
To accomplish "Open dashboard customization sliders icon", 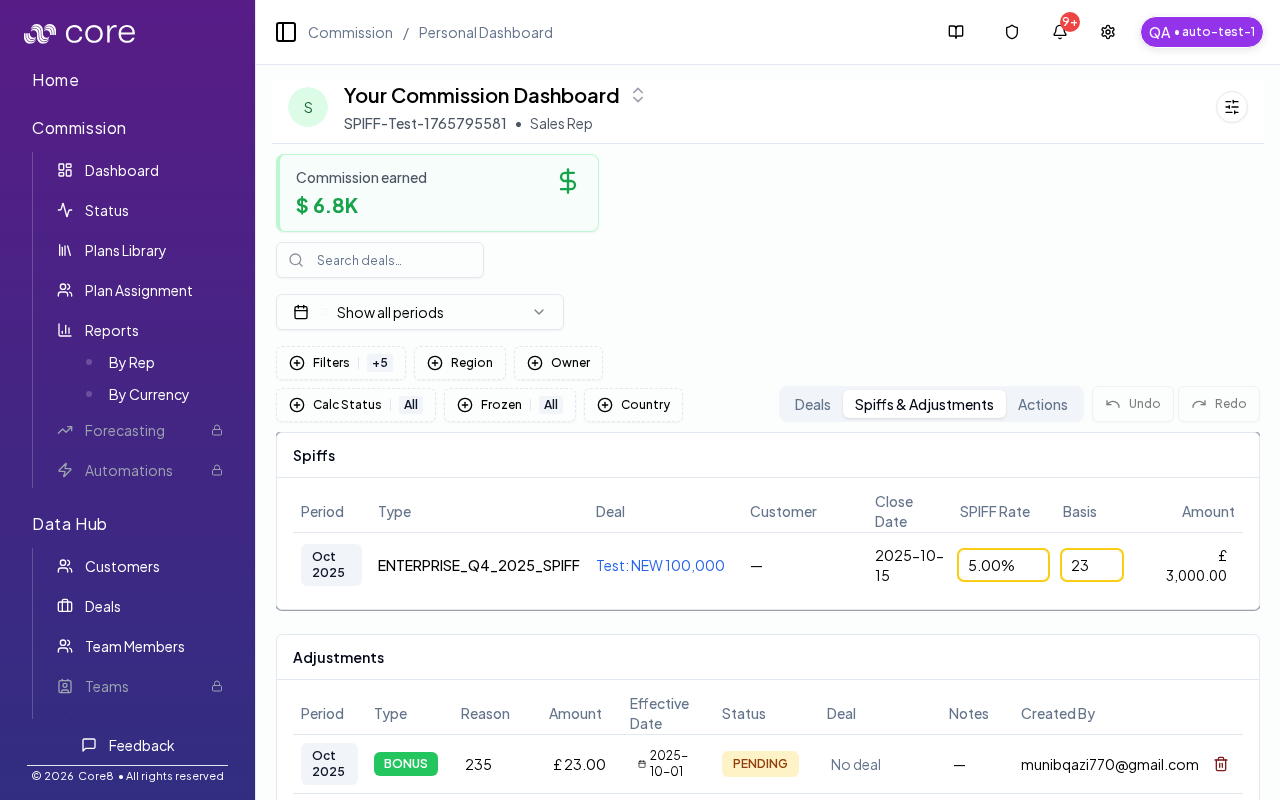I will coord(1231,107).
